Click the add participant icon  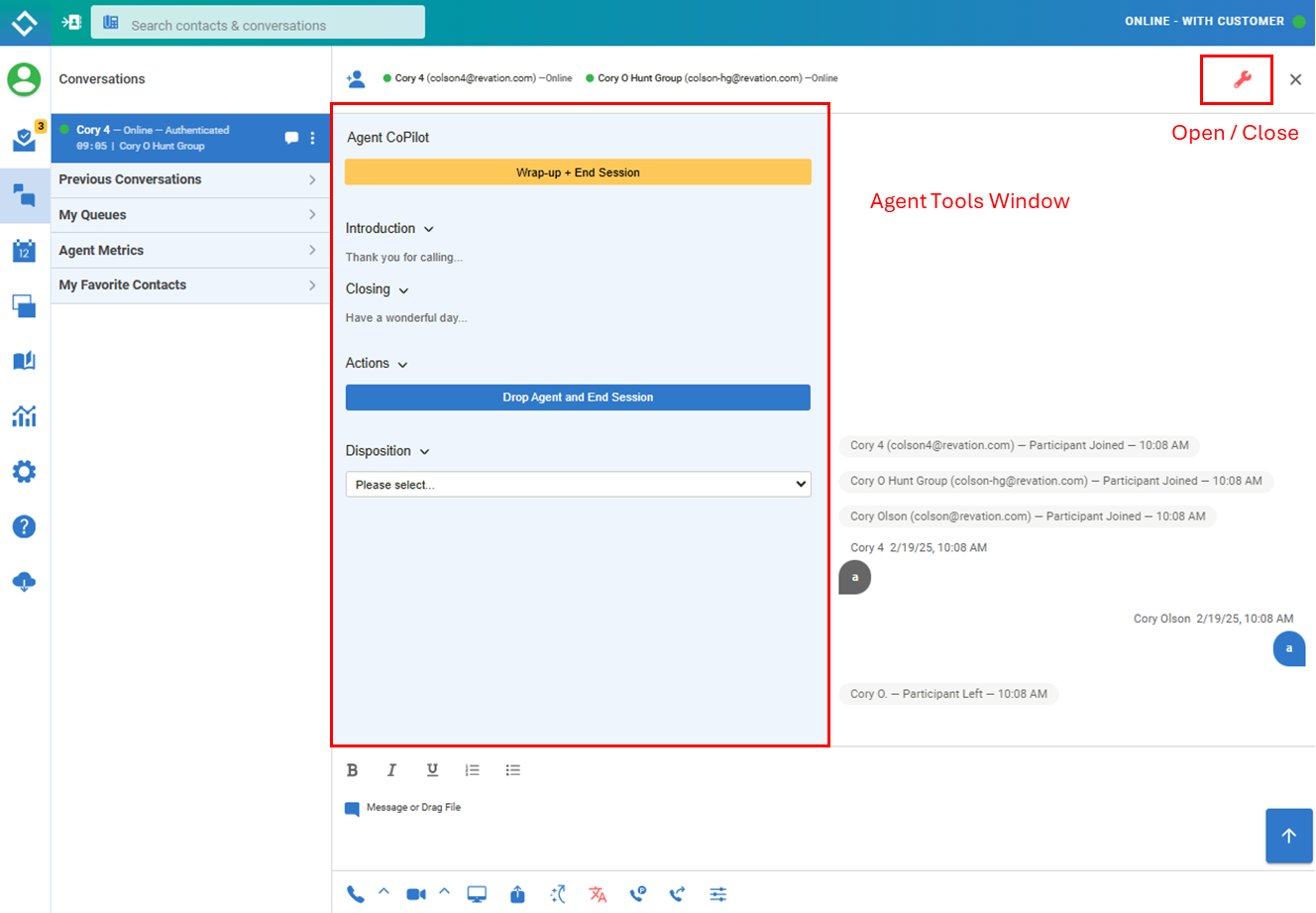[x=355, y=78]
